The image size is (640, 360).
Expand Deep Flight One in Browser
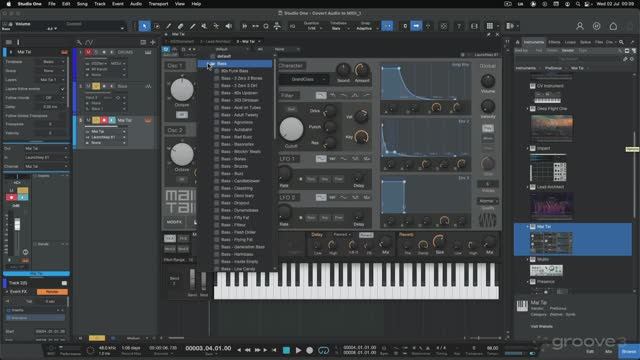[528, 109]
